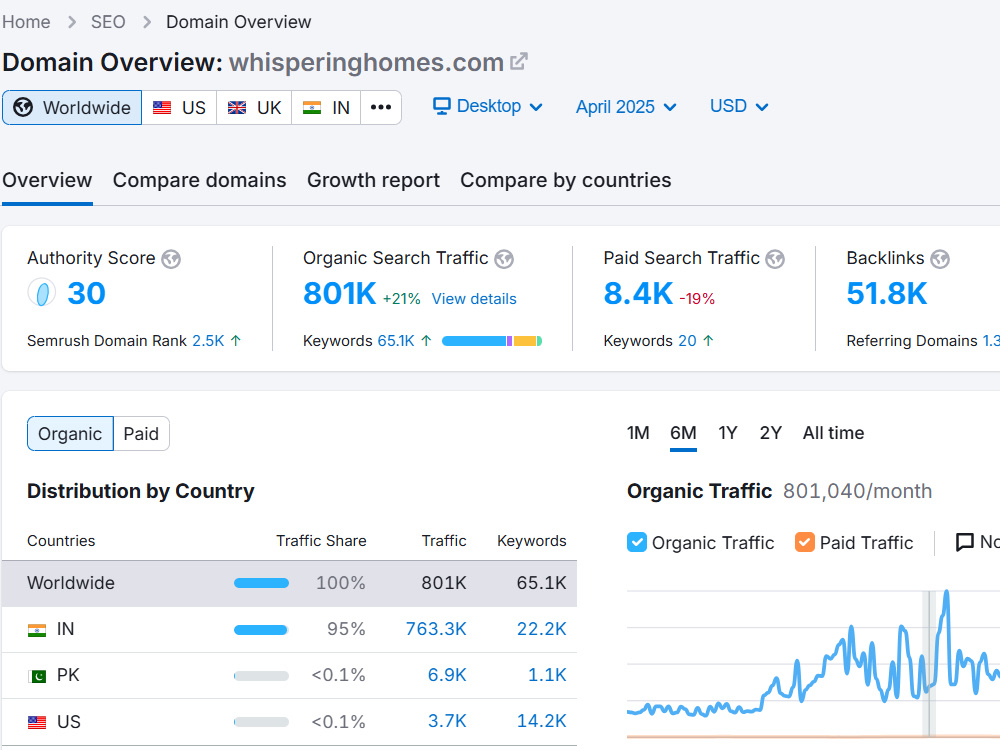Open more countries via three-dots button
Image resolution: width=1000 pixels, height=750 pixels.
(381, 107)
